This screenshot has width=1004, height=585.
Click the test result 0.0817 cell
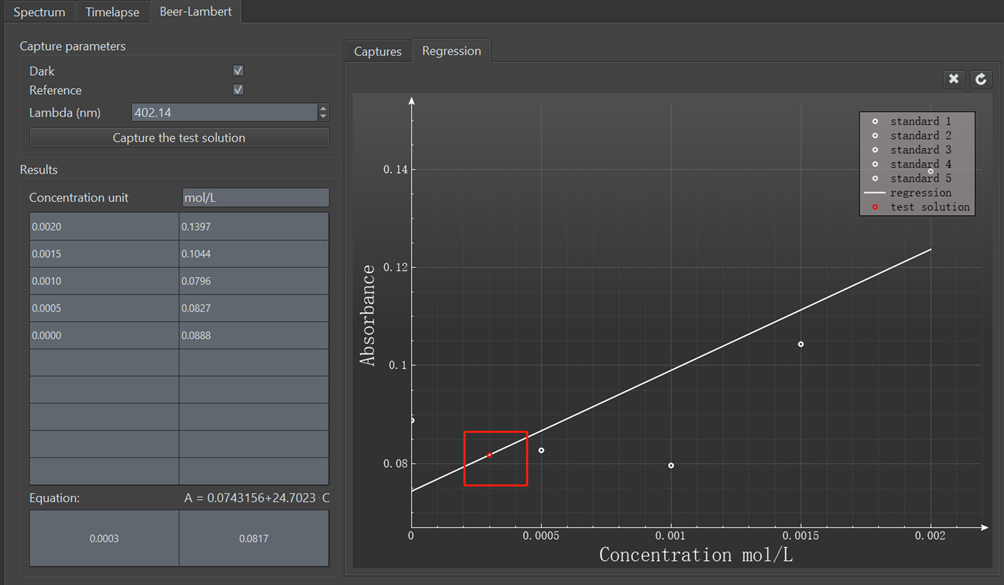(x=254, y=538)
